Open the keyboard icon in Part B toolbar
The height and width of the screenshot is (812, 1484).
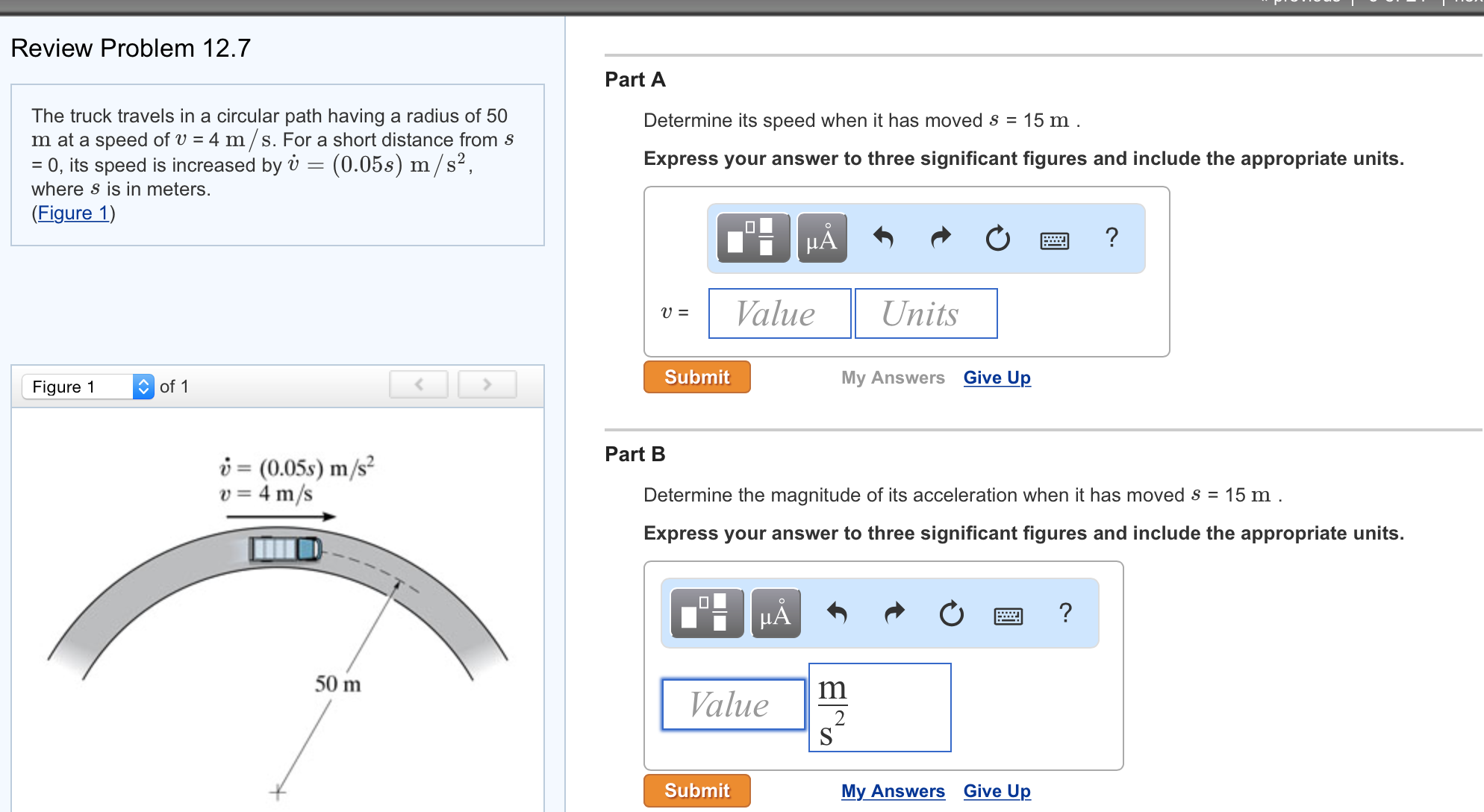[x=1008, y=614]
